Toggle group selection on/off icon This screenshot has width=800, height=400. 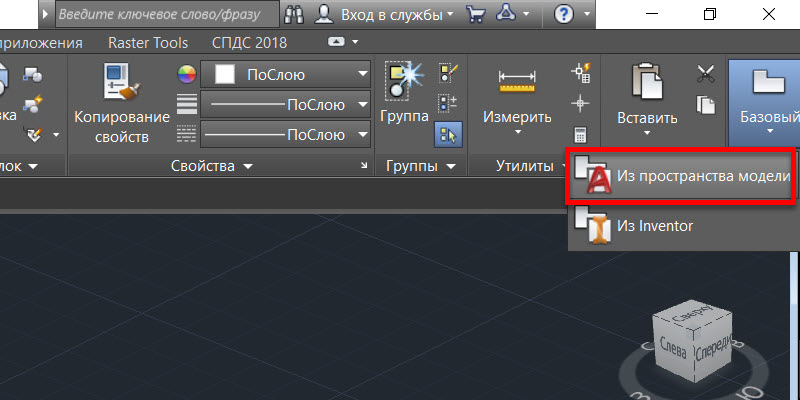click(448, 135)
